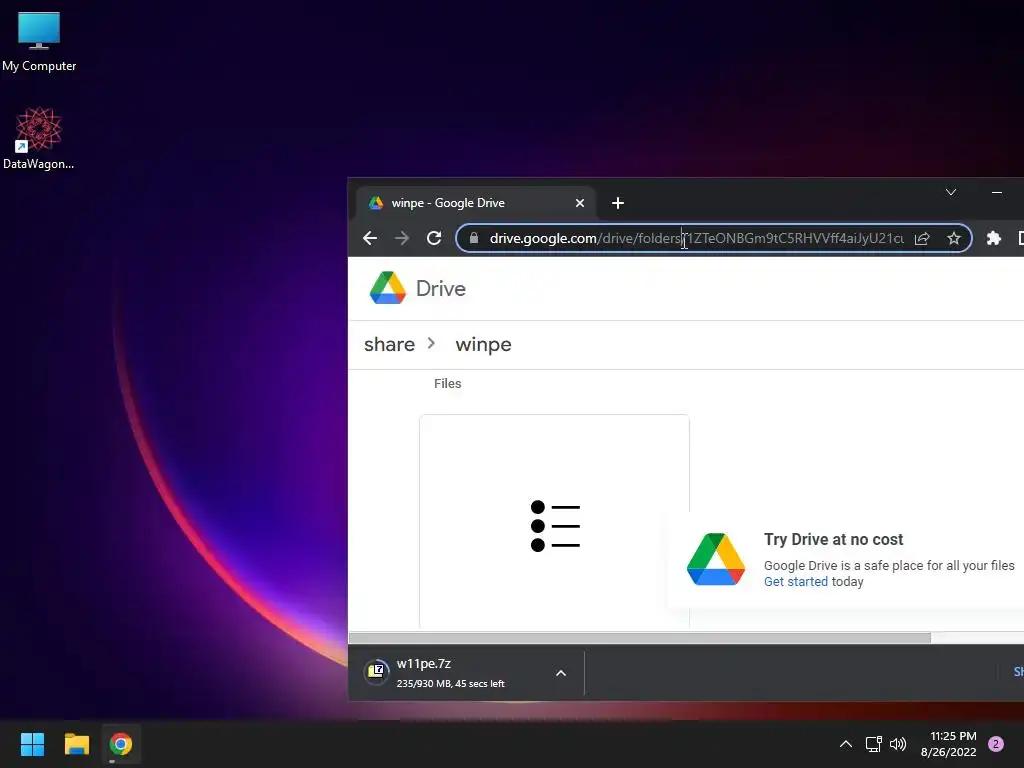Open the Windows Start menu
This screenshot has width=1024, height=768.
coord(32,744)
